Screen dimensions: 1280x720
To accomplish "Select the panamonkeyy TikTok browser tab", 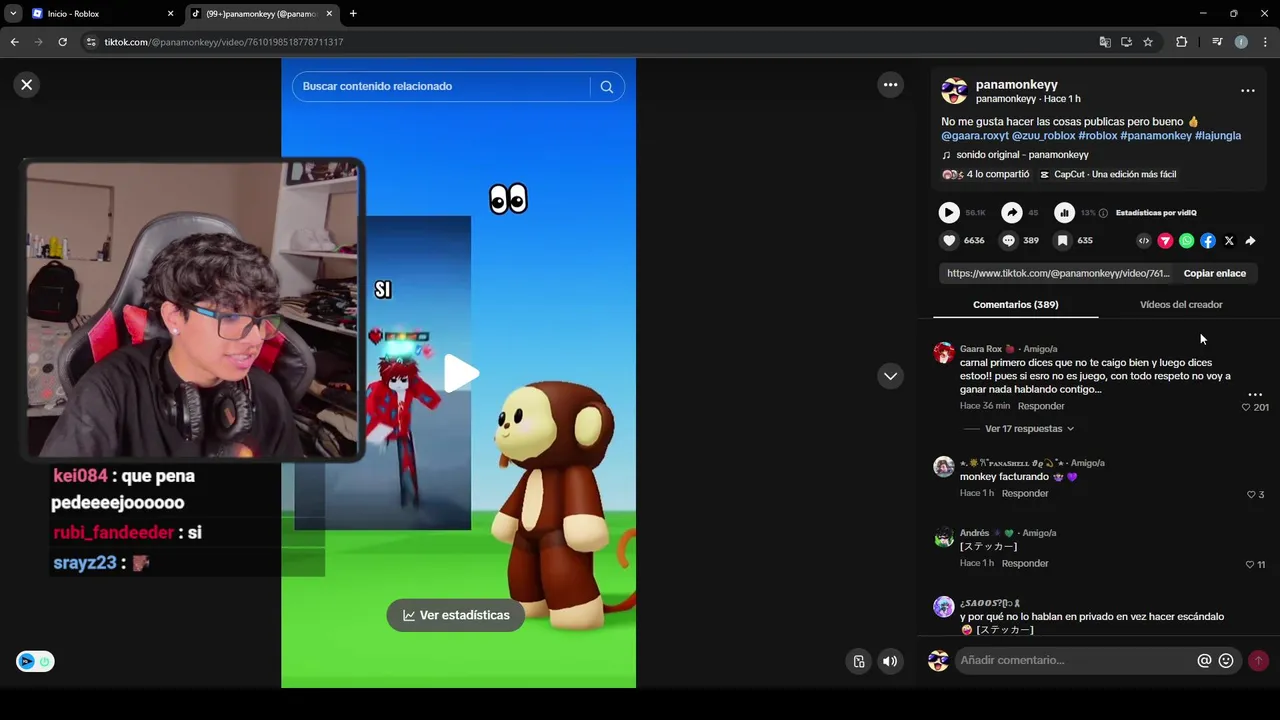I will tap(262, 14).
